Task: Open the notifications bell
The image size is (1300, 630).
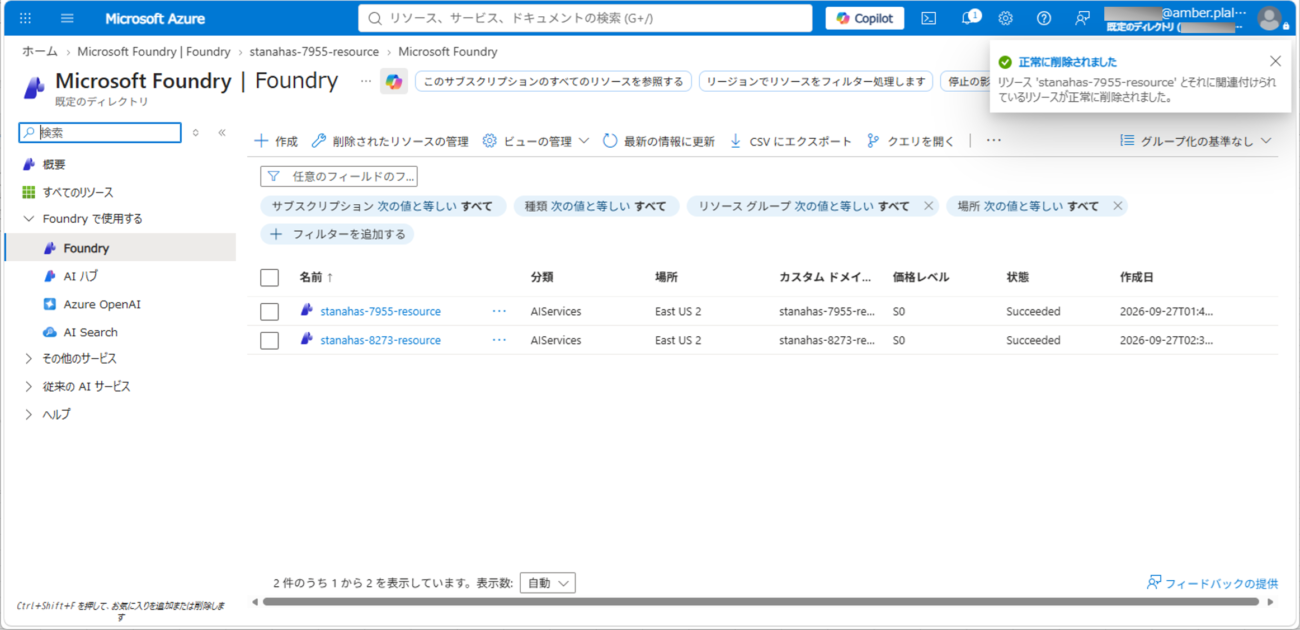Action: [x=968, y=18]
